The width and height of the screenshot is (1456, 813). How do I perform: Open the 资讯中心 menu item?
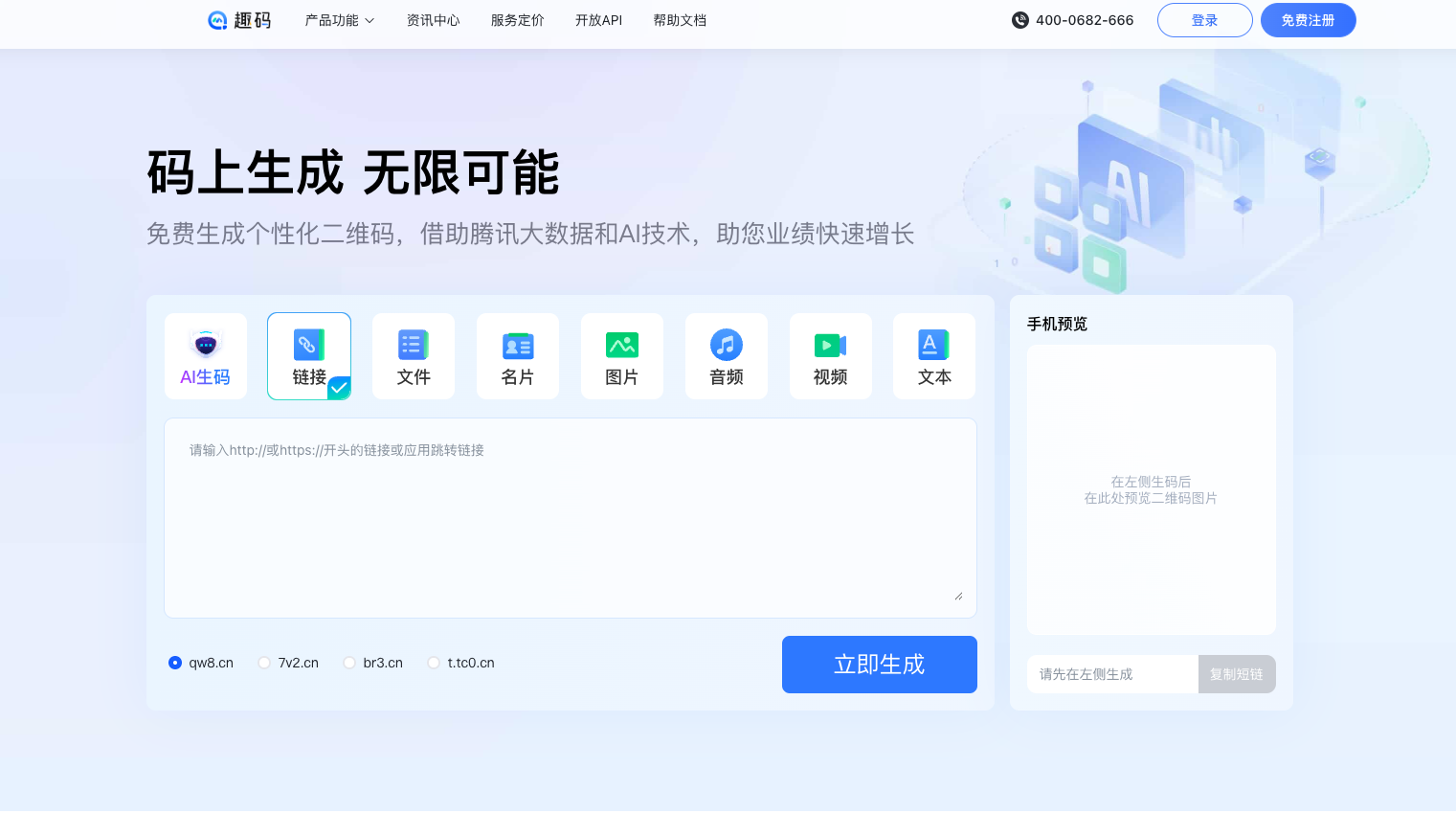[x=433, y=19]
